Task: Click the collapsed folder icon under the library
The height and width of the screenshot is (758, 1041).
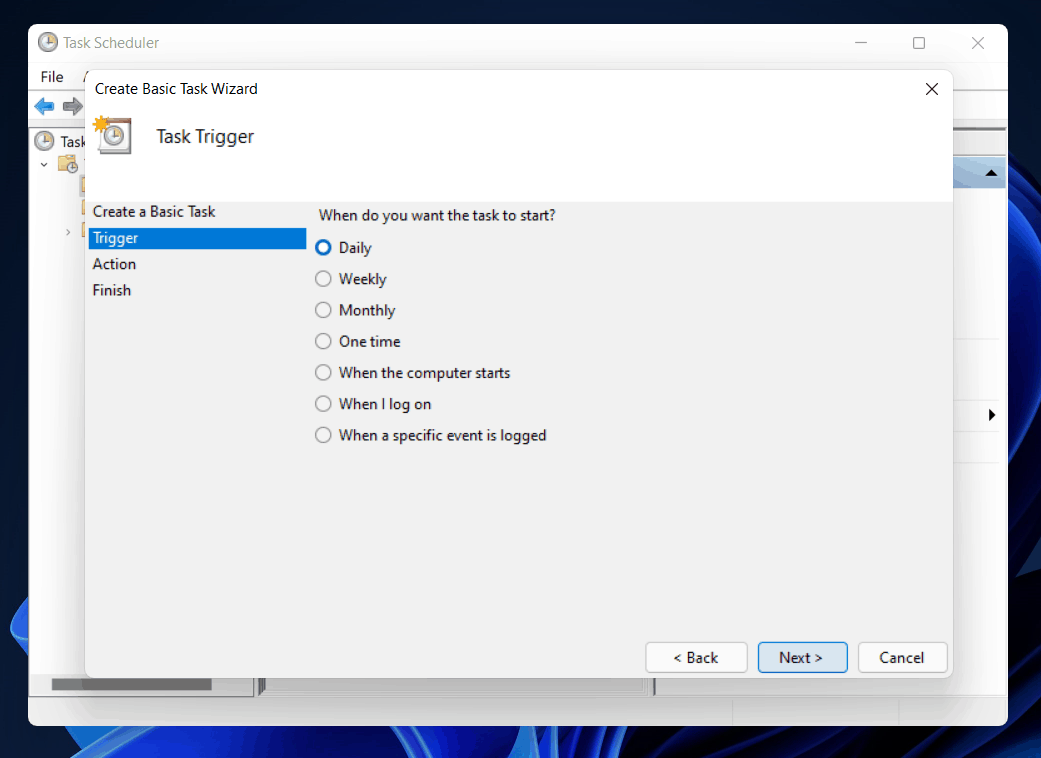Action: coord(85,231)
